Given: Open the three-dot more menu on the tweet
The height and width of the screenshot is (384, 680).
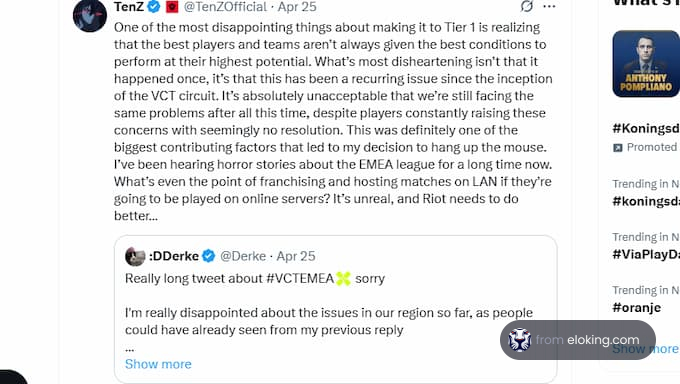Looking at the screenshot, I should [x=549, y=7].
